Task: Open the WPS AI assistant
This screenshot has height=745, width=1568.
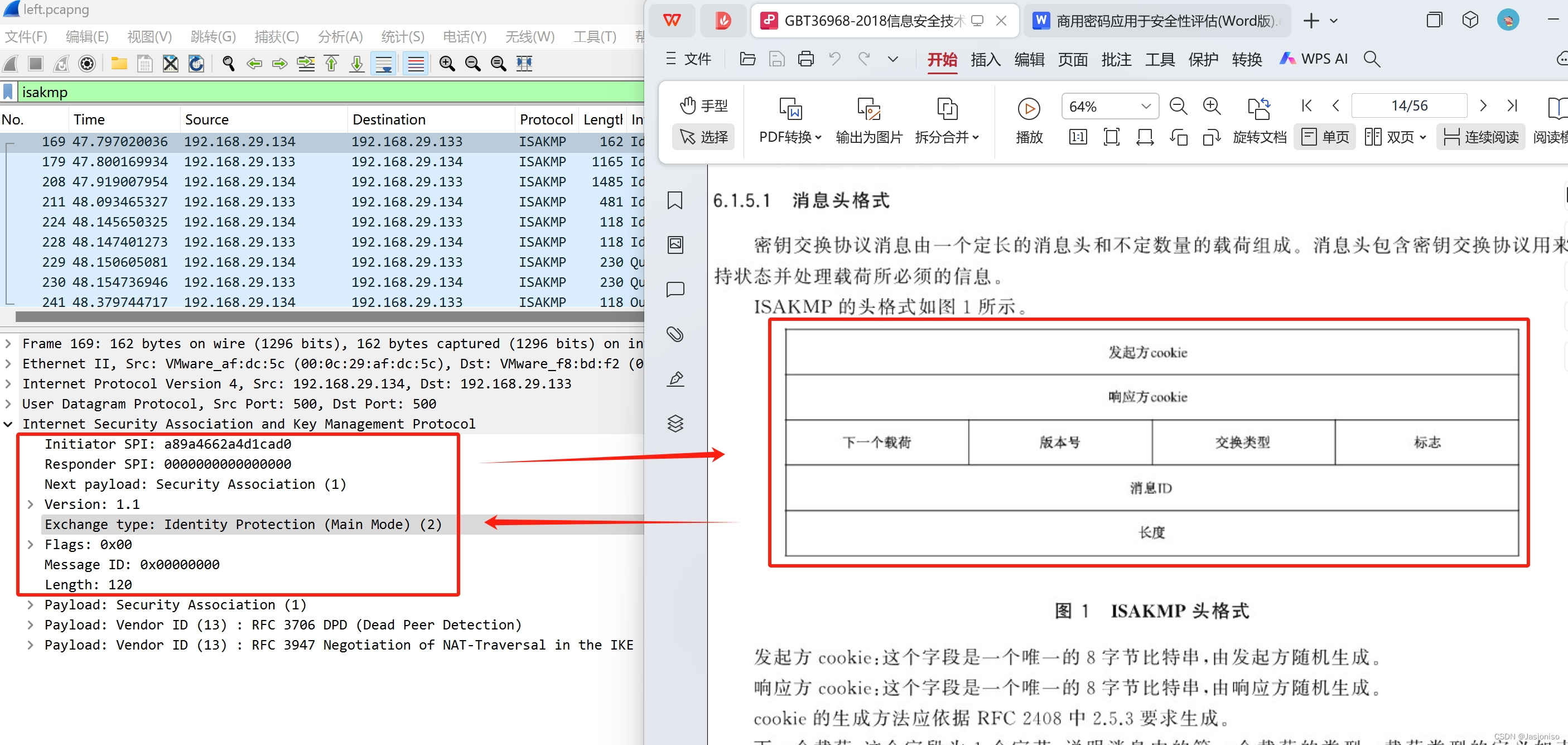Action: point(1314,59)
